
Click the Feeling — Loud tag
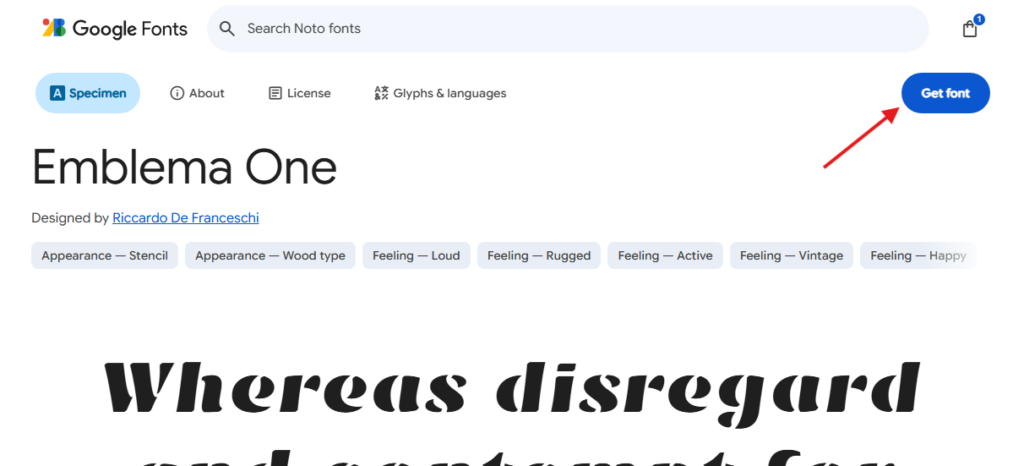(x=416, y=255)
